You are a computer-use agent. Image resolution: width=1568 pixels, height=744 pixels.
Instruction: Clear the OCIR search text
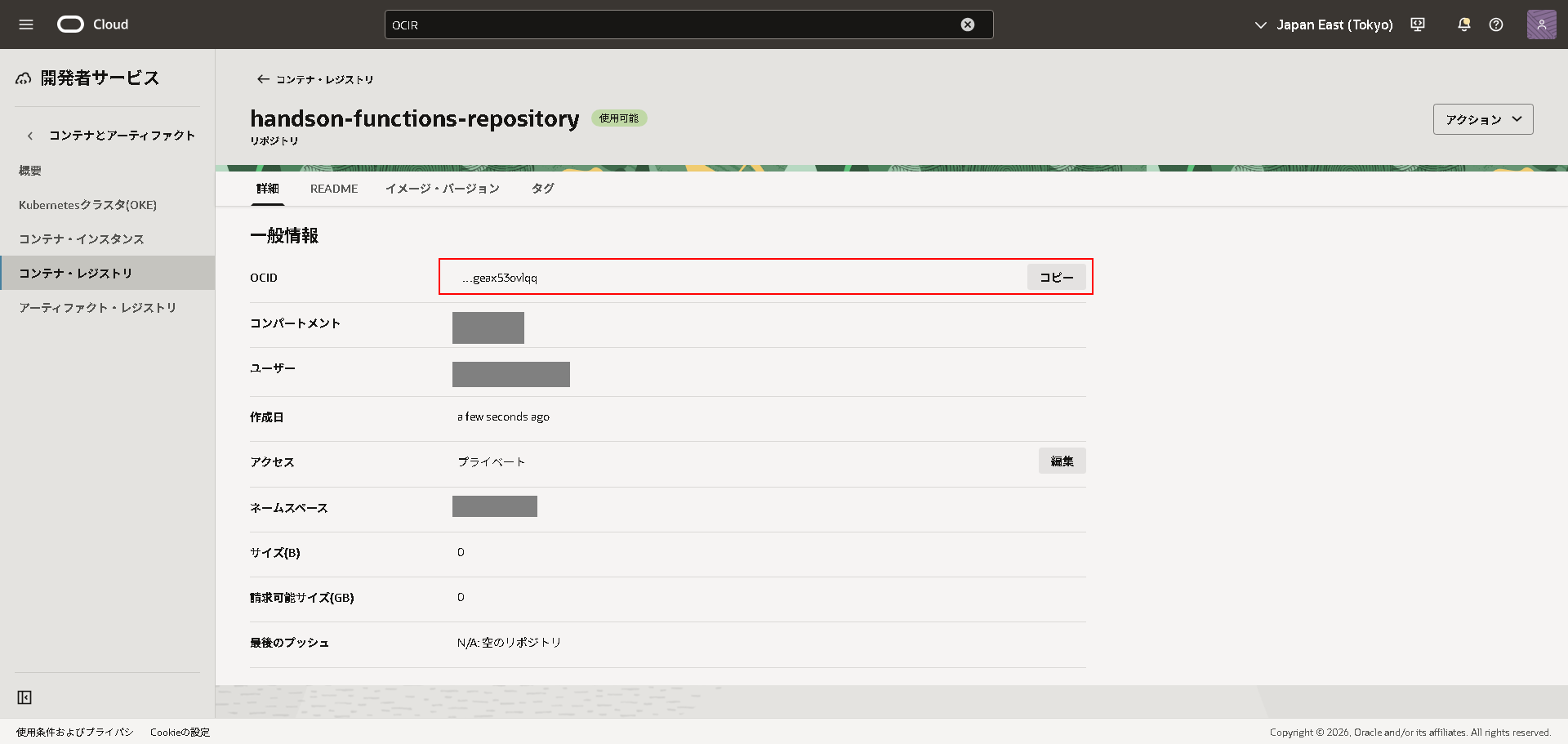tap(968, 25)
